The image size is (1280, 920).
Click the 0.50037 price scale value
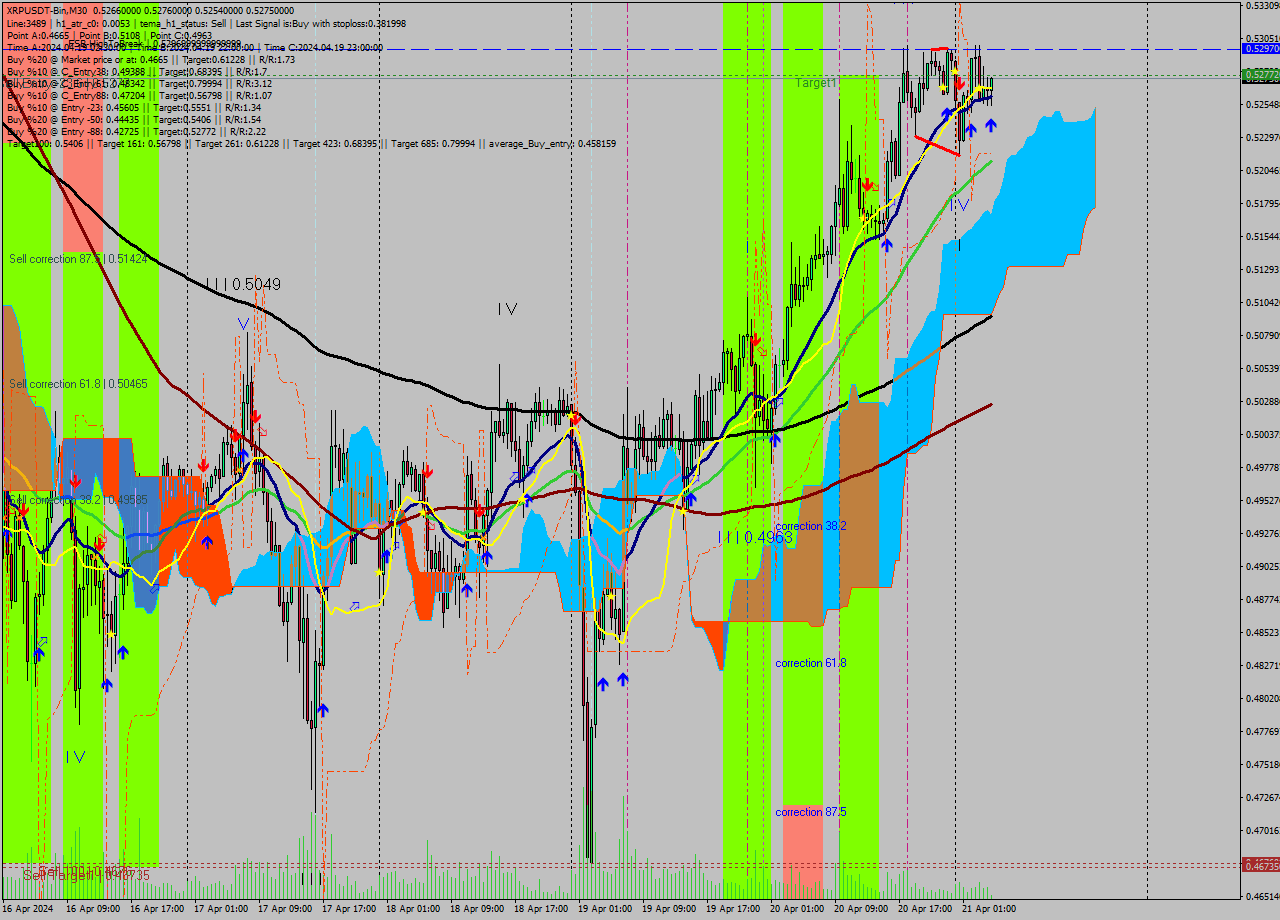click(x=1262, y=434)
